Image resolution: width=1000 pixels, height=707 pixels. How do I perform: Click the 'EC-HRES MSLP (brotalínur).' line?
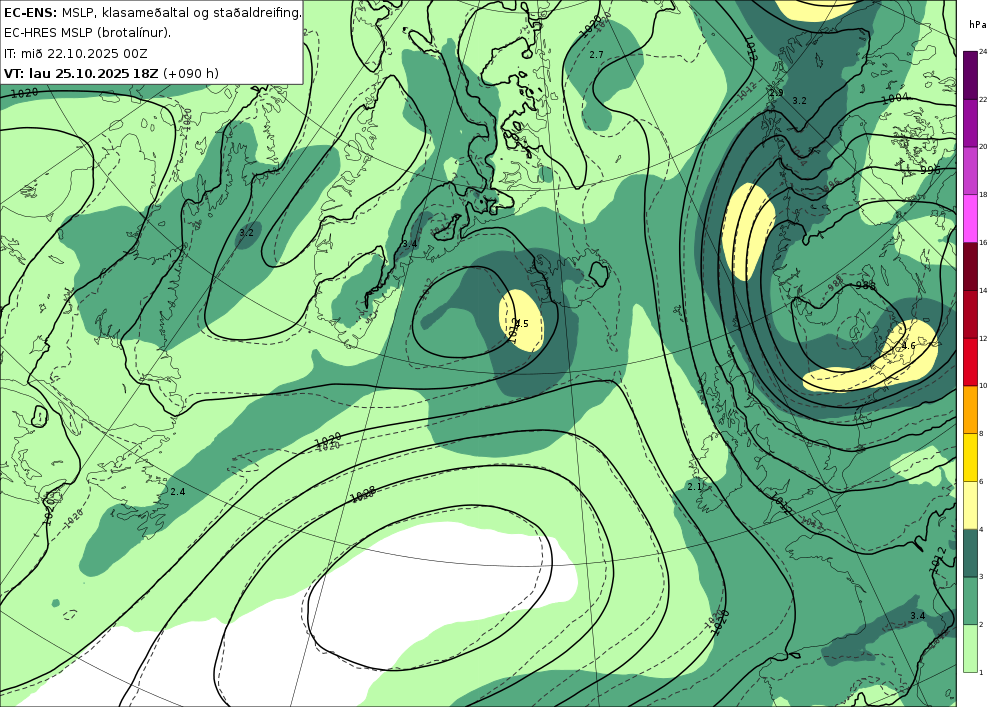tap(87, 33)
